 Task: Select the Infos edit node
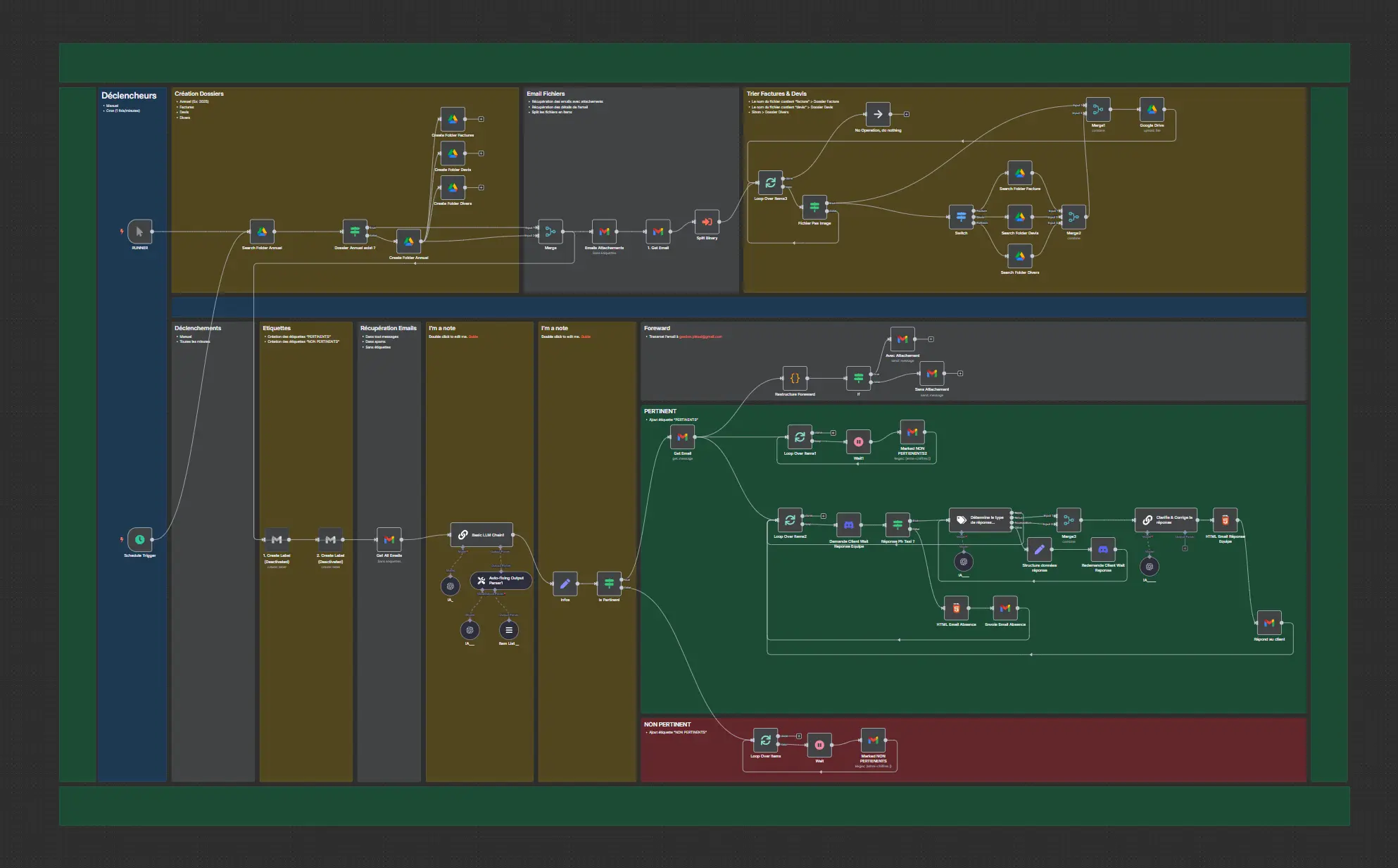pos(565,583)
